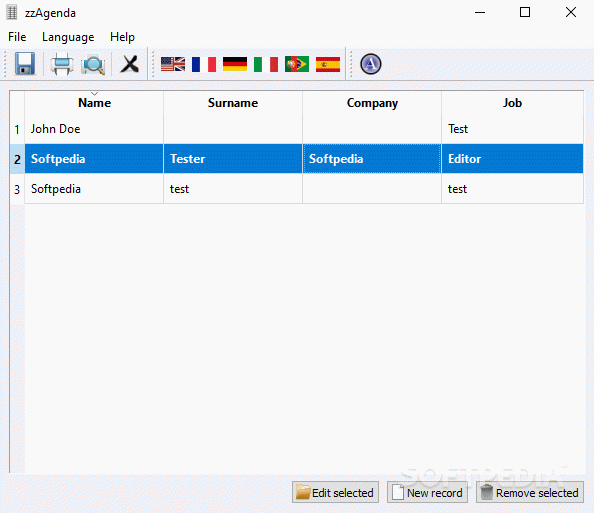Select empty company cell in row 1
This screenshot has height=513, width=594.
(372, 129)
